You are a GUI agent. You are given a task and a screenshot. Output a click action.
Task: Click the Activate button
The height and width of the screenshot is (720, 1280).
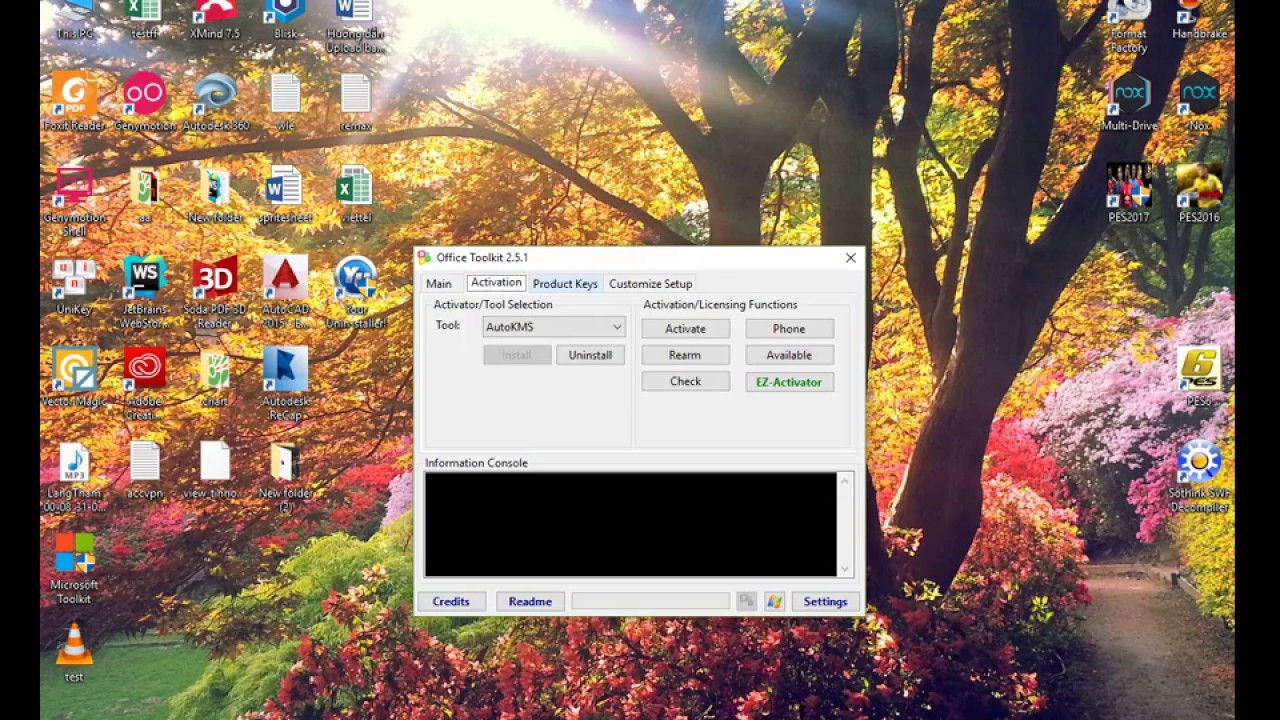coord(686,329)
